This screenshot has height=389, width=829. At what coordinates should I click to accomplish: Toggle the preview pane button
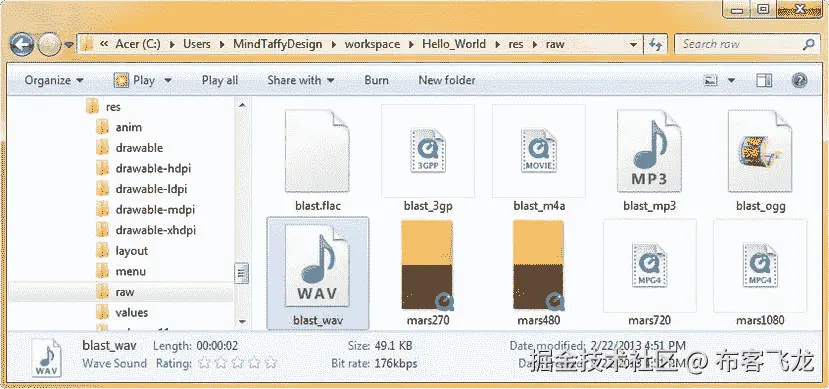(x=763, y=81)
